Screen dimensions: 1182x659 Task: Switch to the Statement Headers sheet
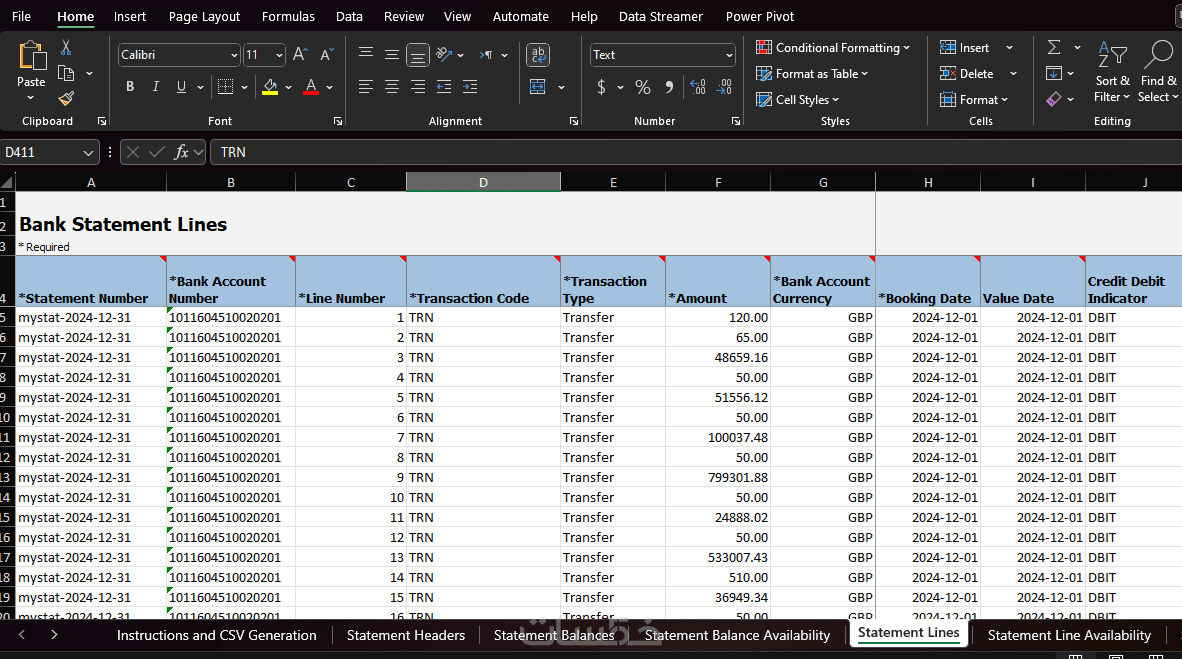pos(405,635)
